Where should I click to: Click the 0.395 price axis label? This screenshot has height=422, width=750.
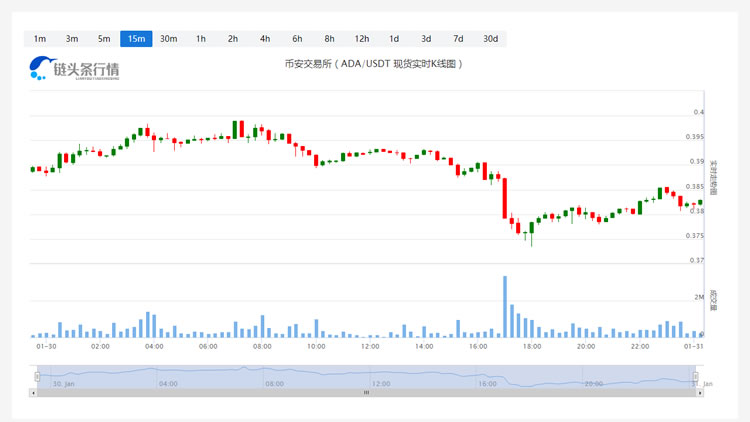click(695, 137)
